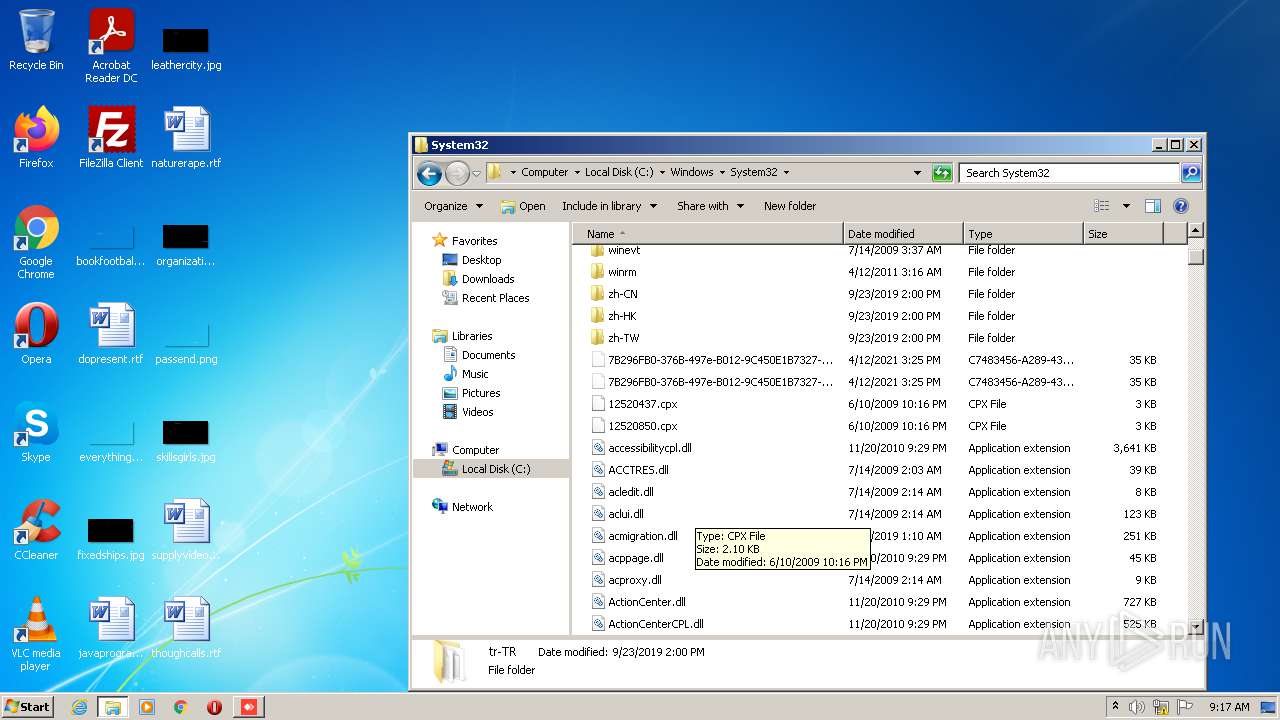Open Include in library dropdown
Screen dimensions: 1280x720
pyautogui.click(x=609, y=206)
